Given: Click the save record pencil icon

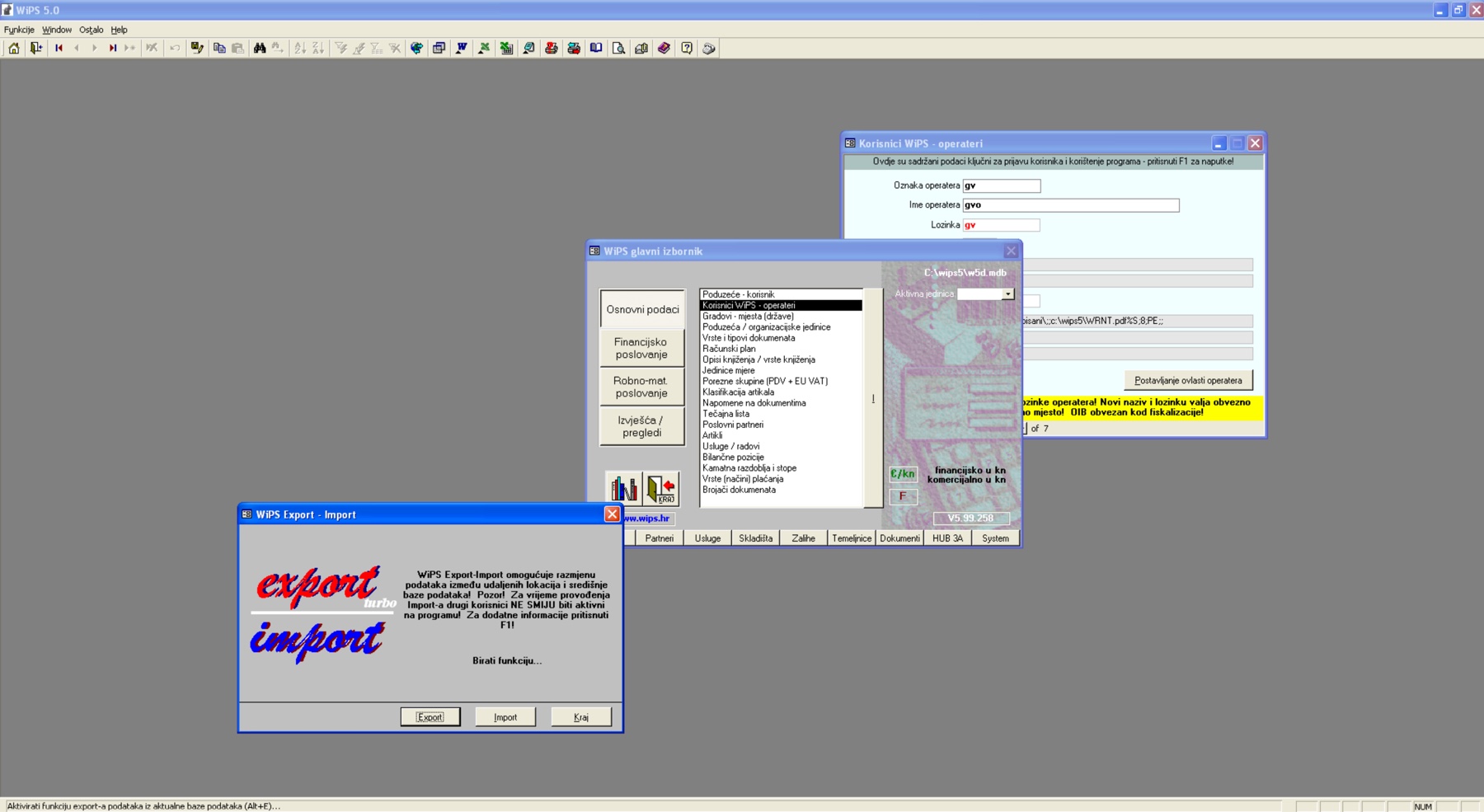Looking at the screenshot, I should [197, 48].
